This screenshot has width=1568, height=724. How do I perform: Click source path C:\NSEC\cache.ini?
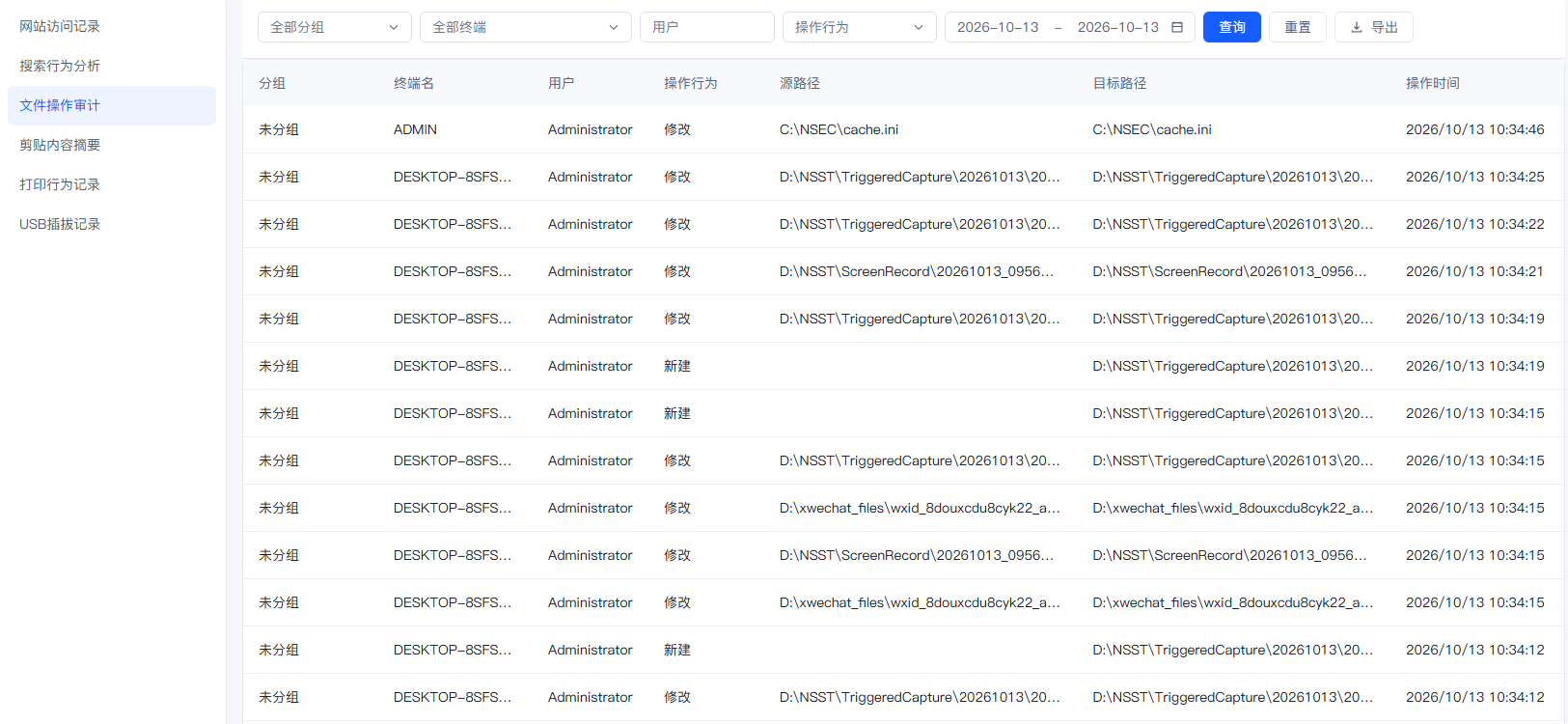point(839,129)
